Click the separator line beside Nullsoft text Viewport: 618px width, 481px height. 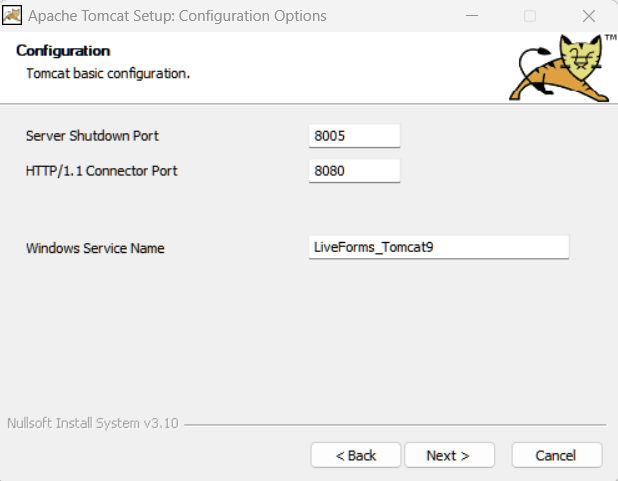395,424
